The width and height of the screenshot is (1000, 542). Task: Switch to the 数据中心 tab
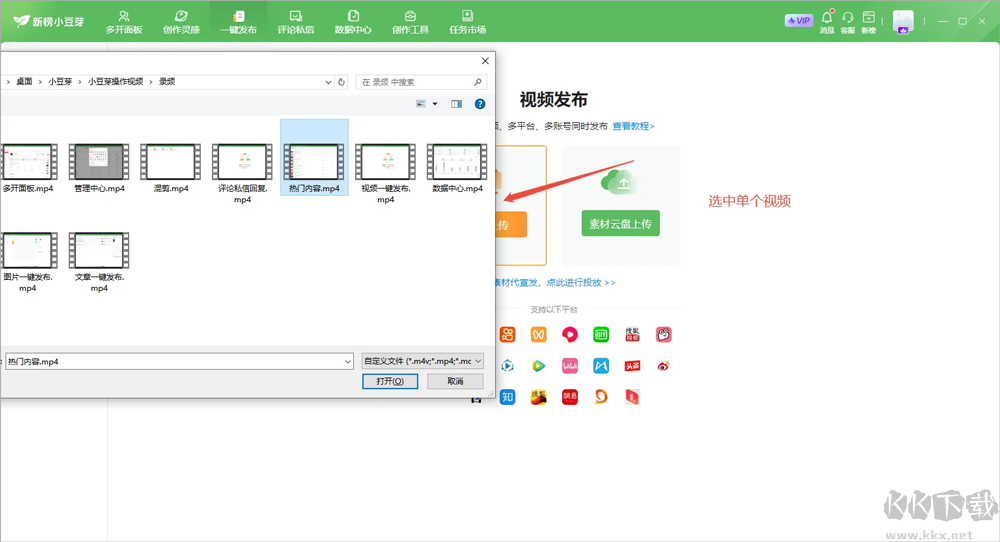353,21
